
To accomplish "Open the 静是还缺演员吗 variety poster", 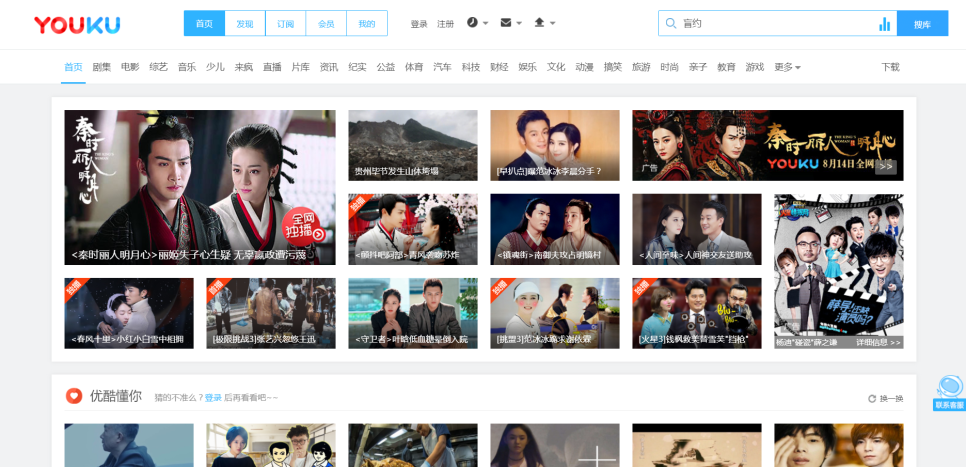I will (839, 271).
